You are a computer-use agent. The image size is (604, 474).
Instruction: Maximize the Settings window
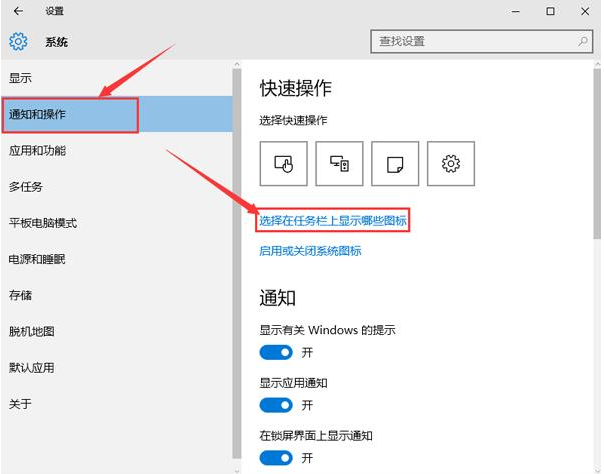pyautogui.click(x=550, y=12)
